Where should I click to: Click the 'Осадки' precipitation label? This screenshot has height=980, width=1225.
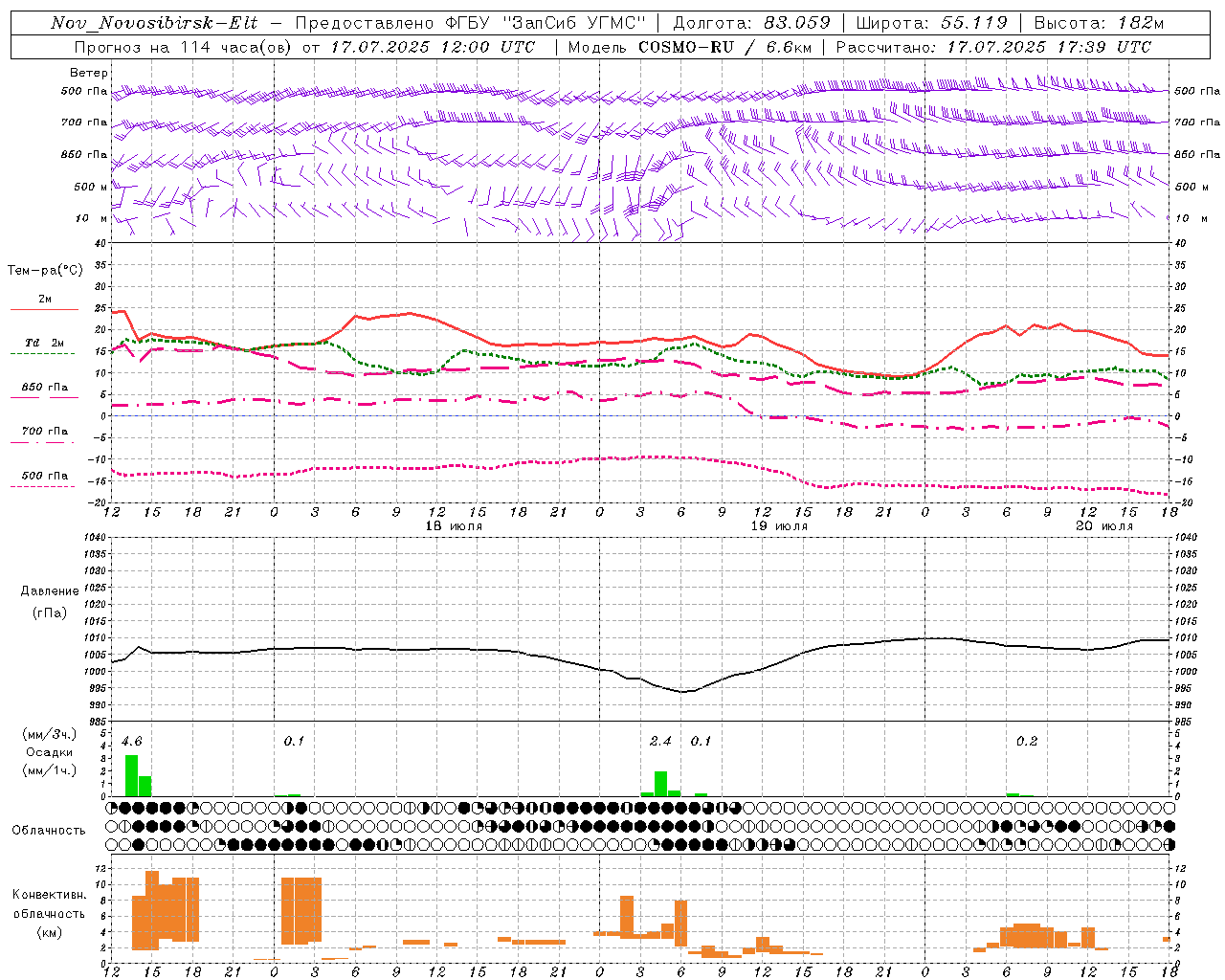49,752
